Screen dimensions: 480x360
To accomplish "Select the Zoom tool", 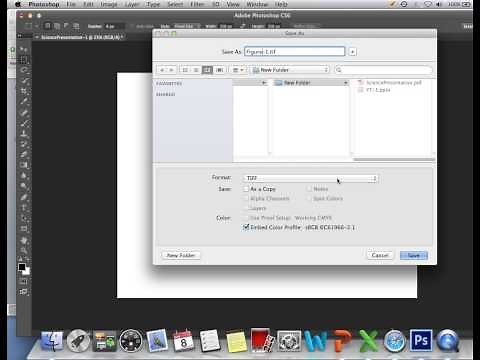I will point(24,250).
